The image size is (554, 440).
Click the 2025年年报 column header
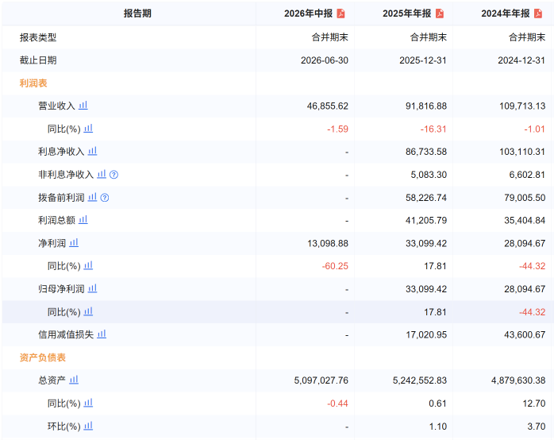[407, 13]
